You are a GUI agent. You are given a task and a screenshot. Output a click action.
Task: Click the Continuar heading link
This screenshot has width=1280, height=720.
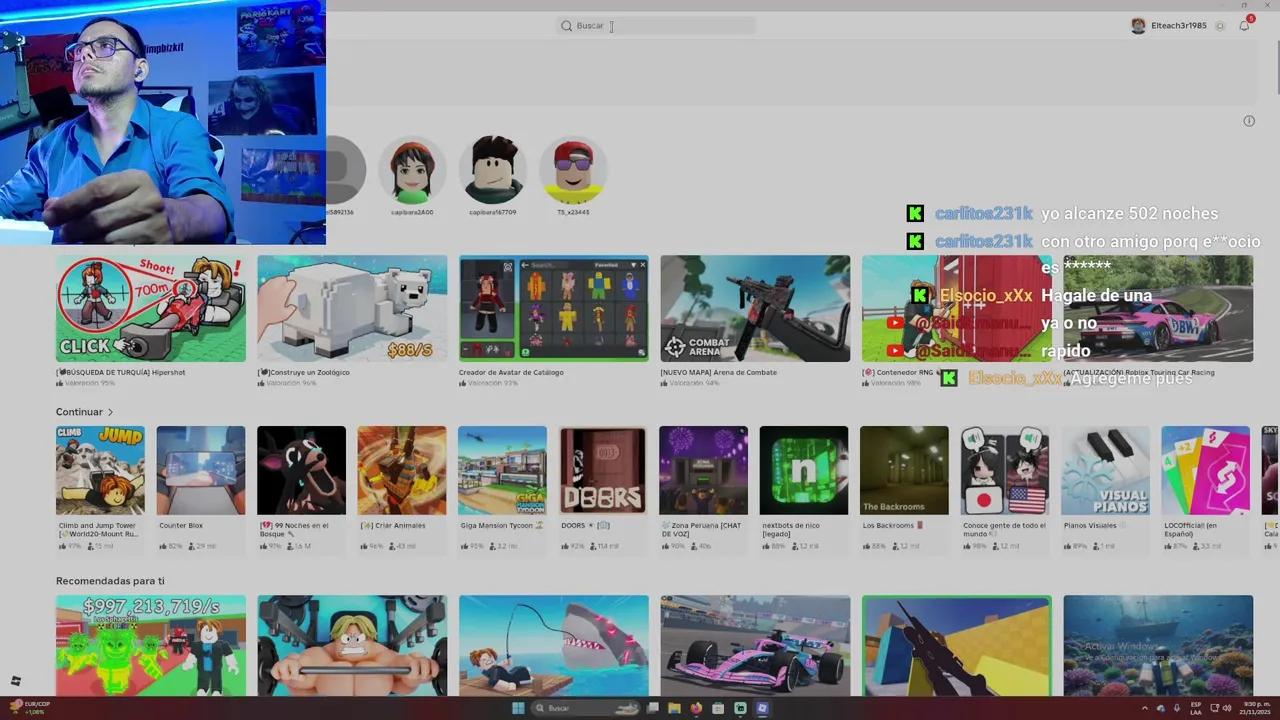79,412
